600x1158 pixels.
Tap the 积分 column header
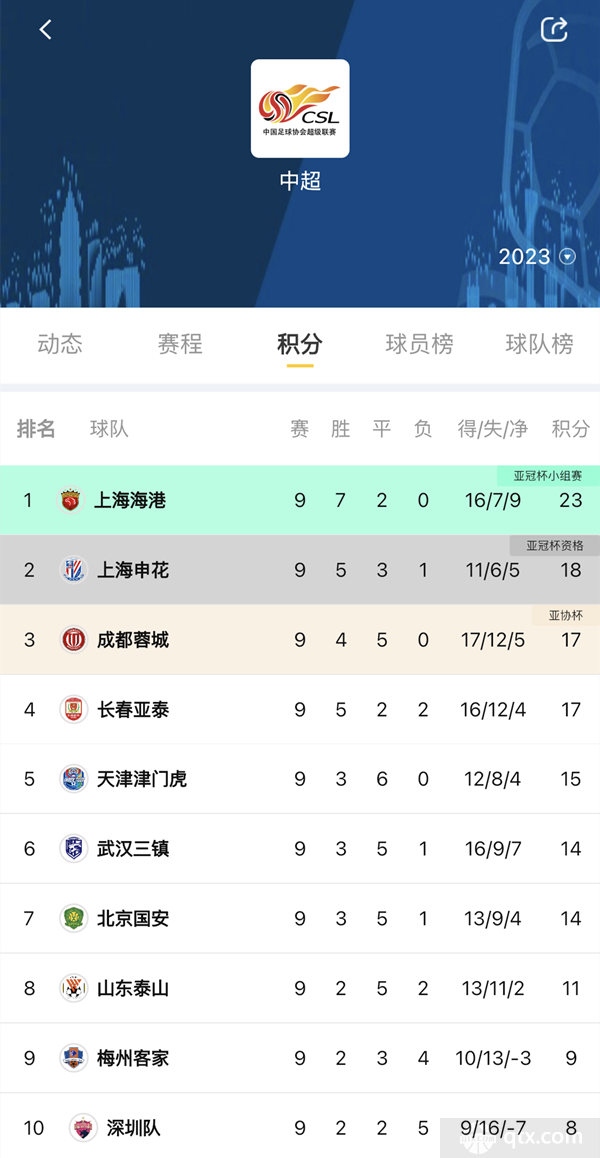click(x=570, y=428)
